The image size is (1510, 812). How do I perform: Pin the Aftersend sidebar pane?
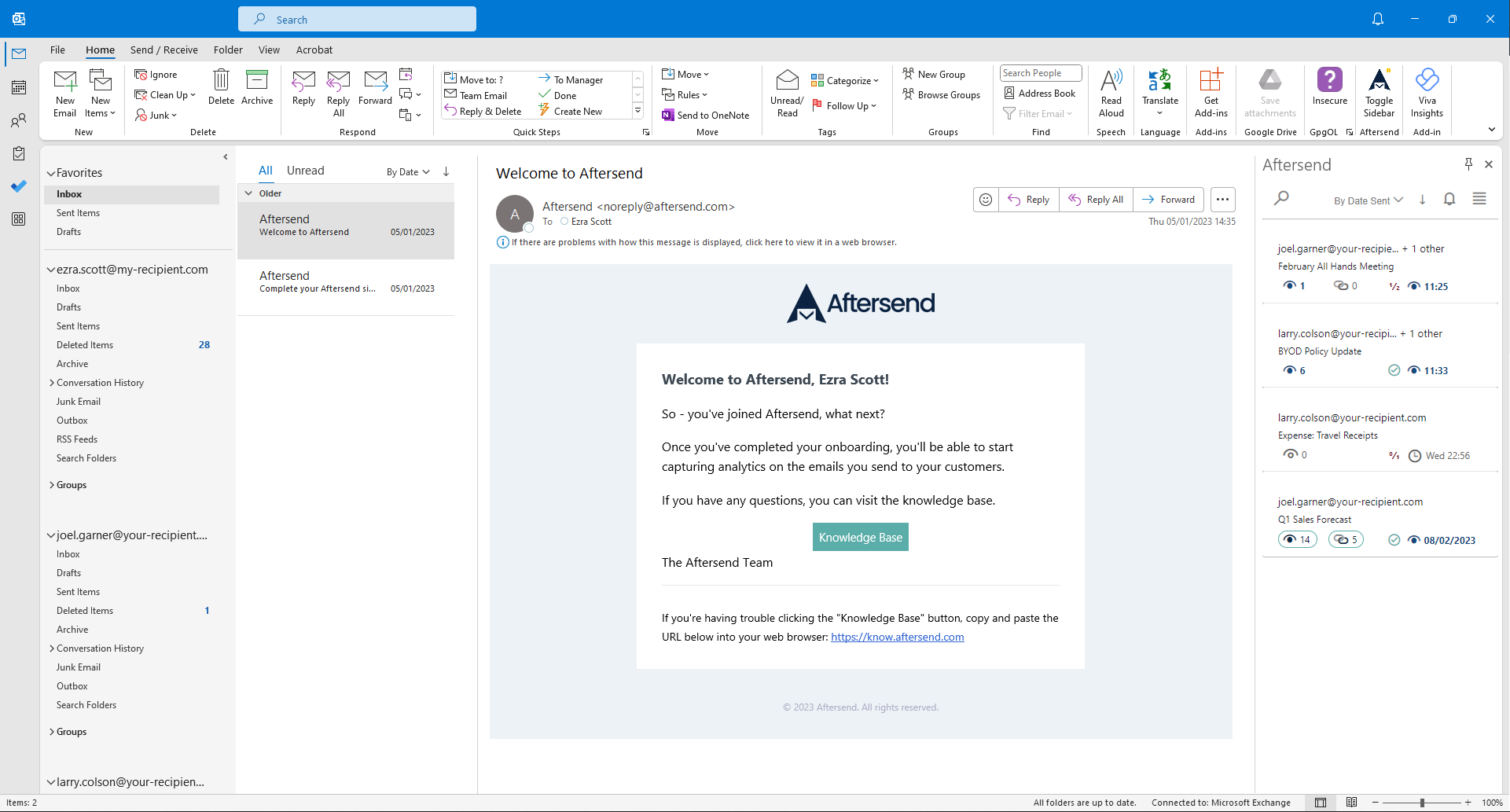(1468, 164)
